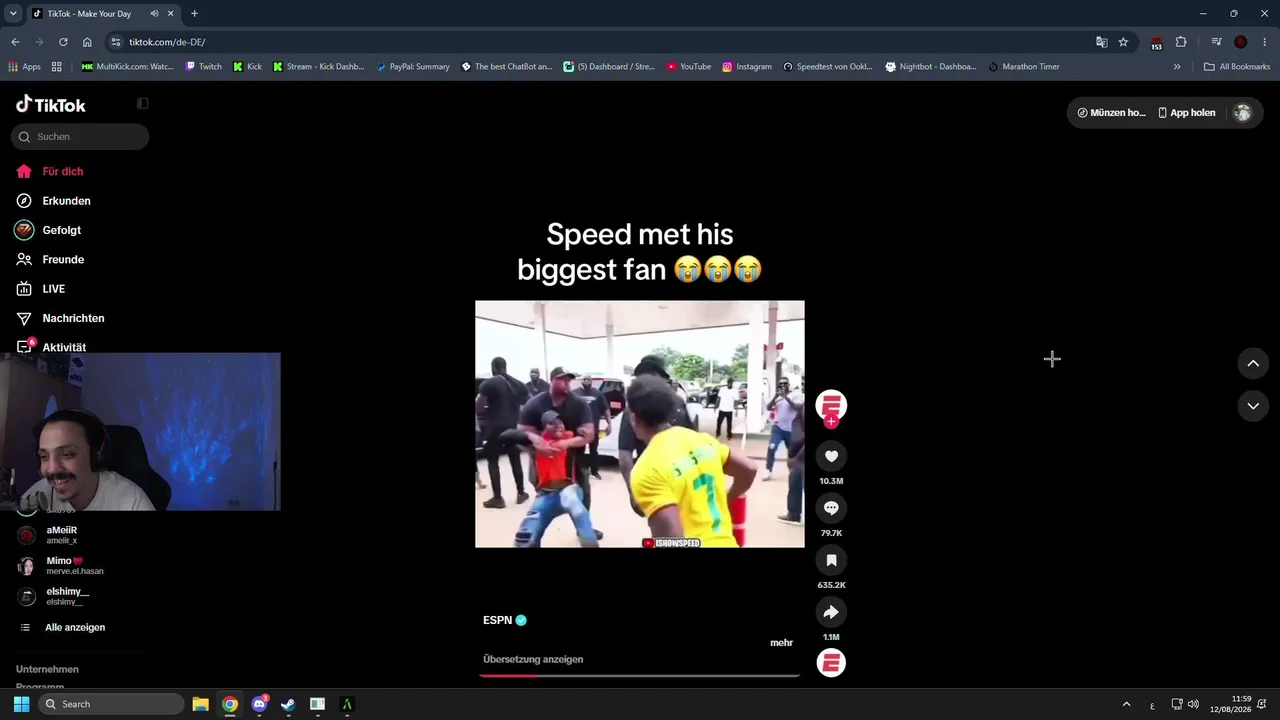
Task: Collapse the TikTok sidebar panel icon
Action: (x=143, y=104)
